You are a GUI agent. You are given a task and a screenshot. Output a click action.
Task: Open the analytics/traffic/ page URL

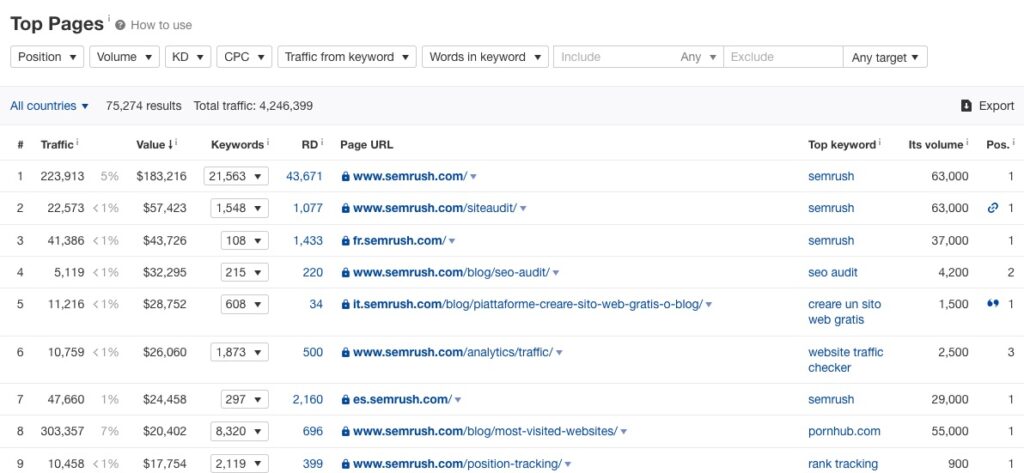coord(453,352)
